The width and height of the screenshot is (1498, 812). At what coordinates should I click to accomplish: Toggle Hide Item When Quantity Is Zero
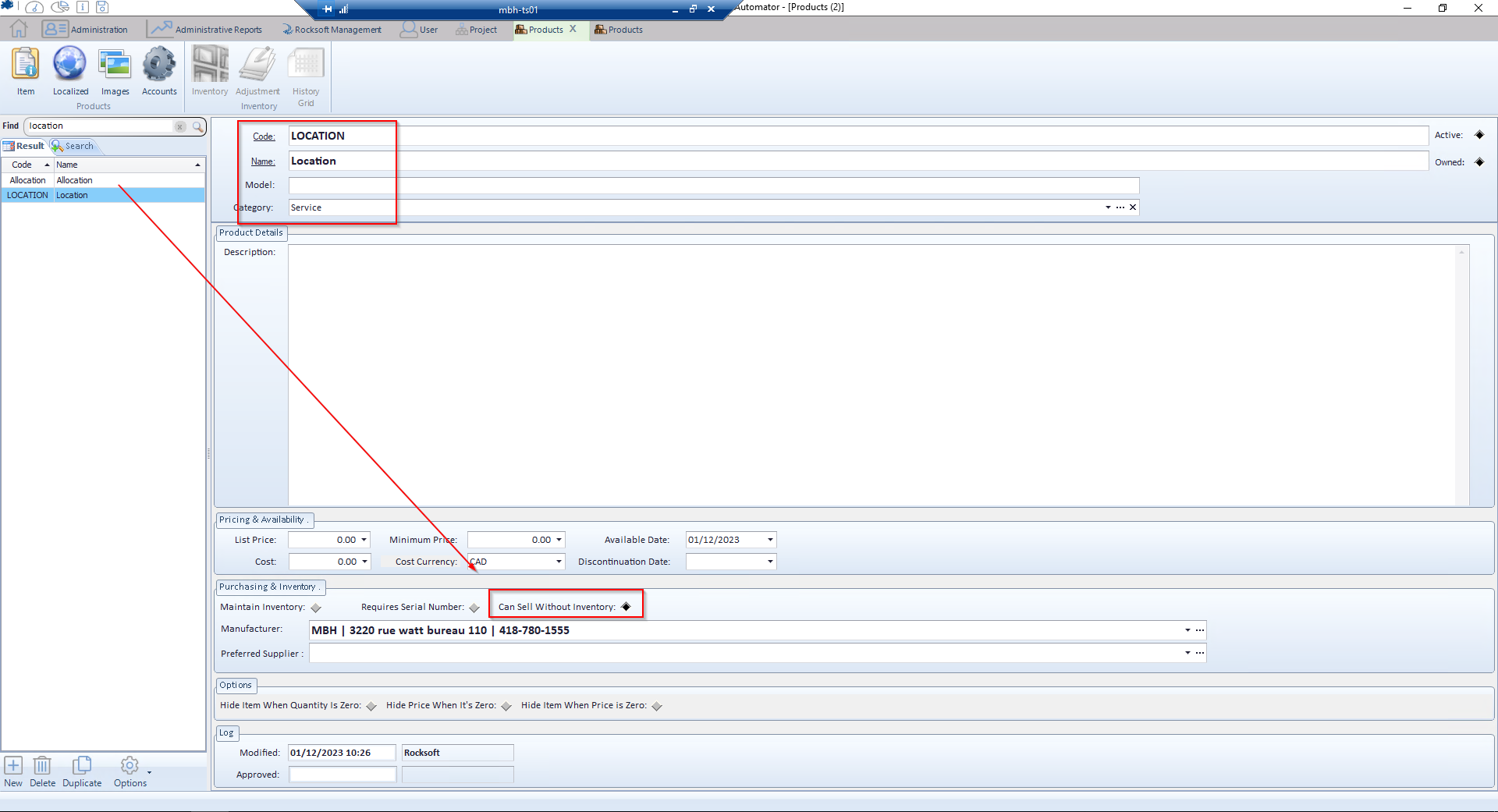pyautogui.click(x=371, y=706)
